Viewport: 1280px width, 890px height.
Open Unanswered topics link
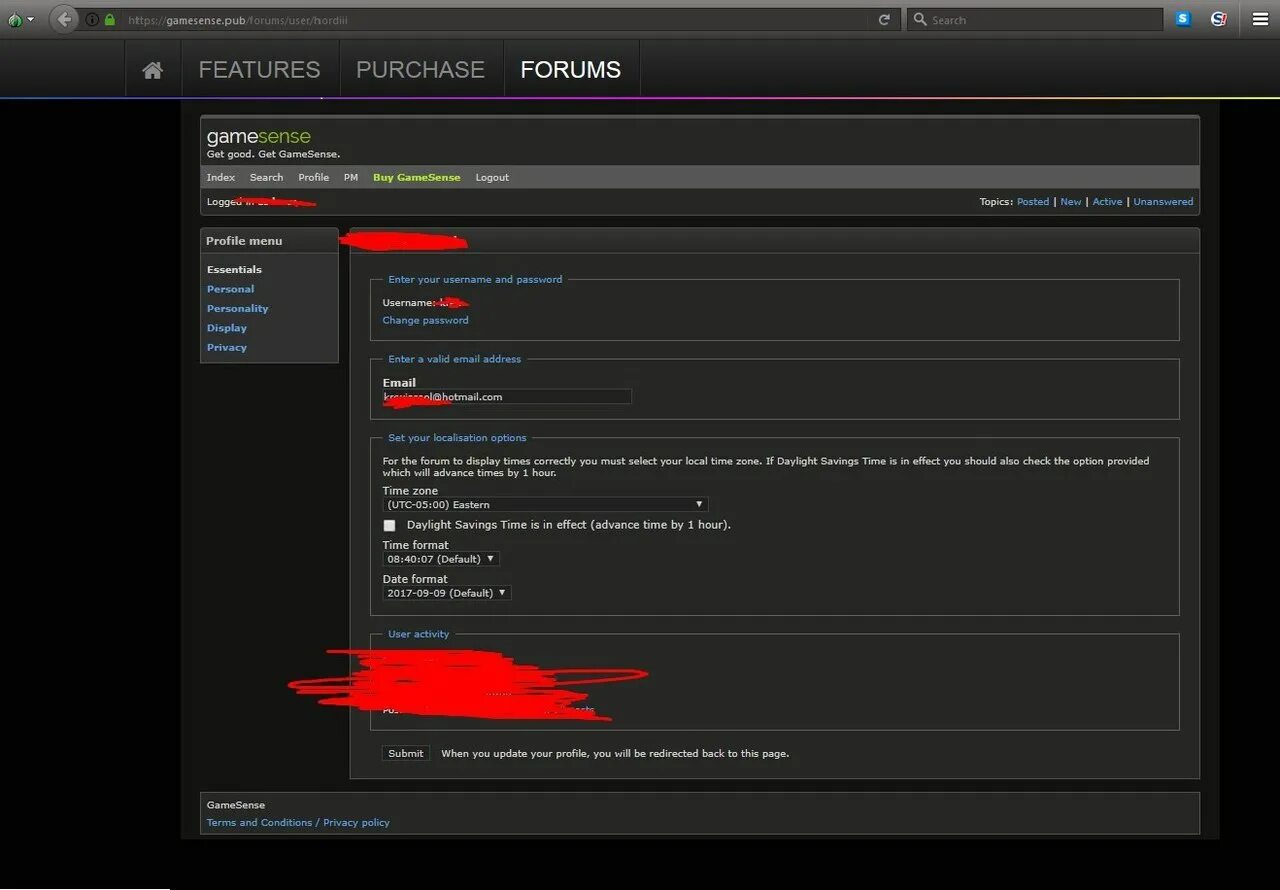click(x=1163, y=202)
